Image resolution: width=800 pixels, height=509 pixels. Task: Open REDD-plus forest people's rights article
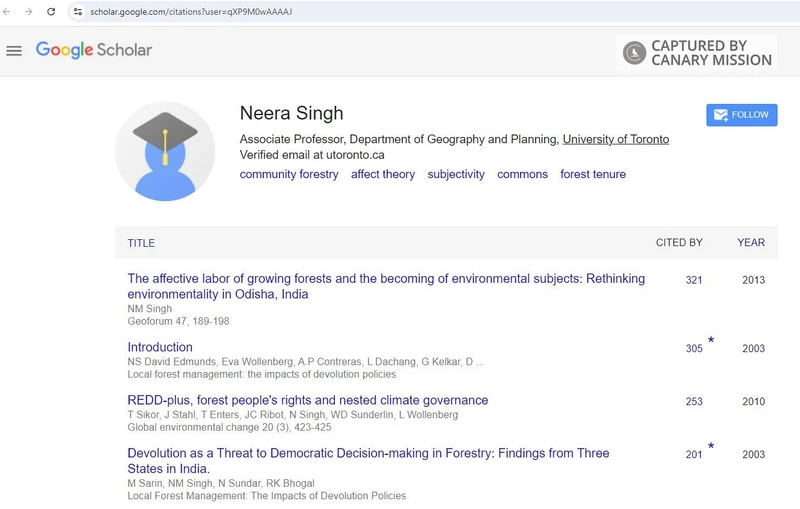307,400
